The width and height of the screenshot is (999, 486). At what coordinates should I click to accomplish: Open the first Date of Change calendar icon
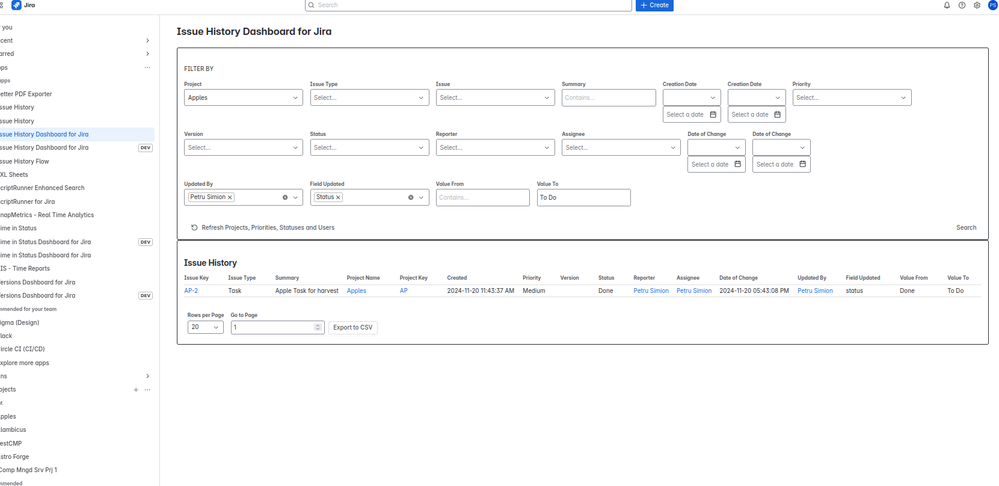pos(738,164)
